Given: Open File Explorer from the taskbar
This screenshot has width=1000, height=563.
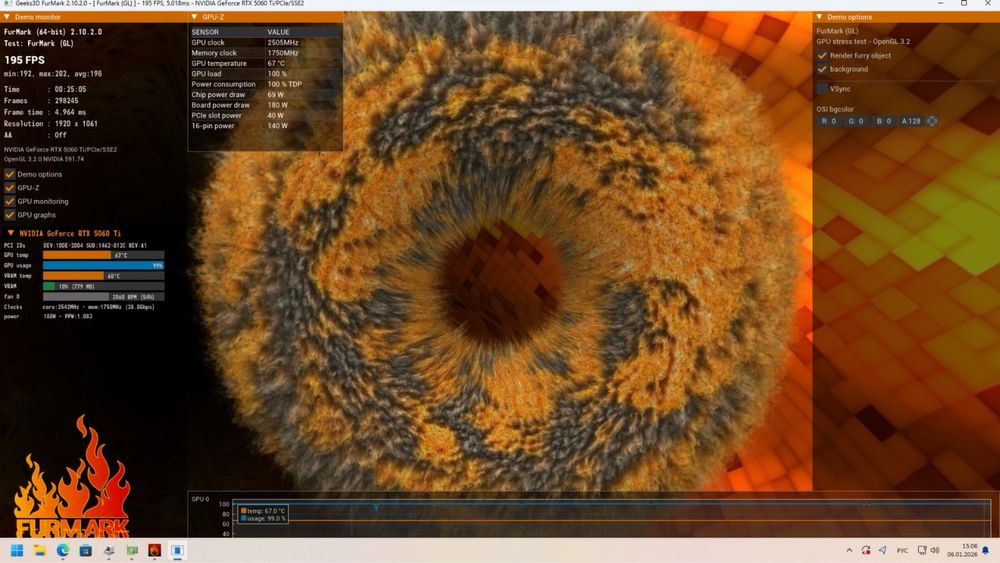Looking at the screenshot, I should [40, 550].
